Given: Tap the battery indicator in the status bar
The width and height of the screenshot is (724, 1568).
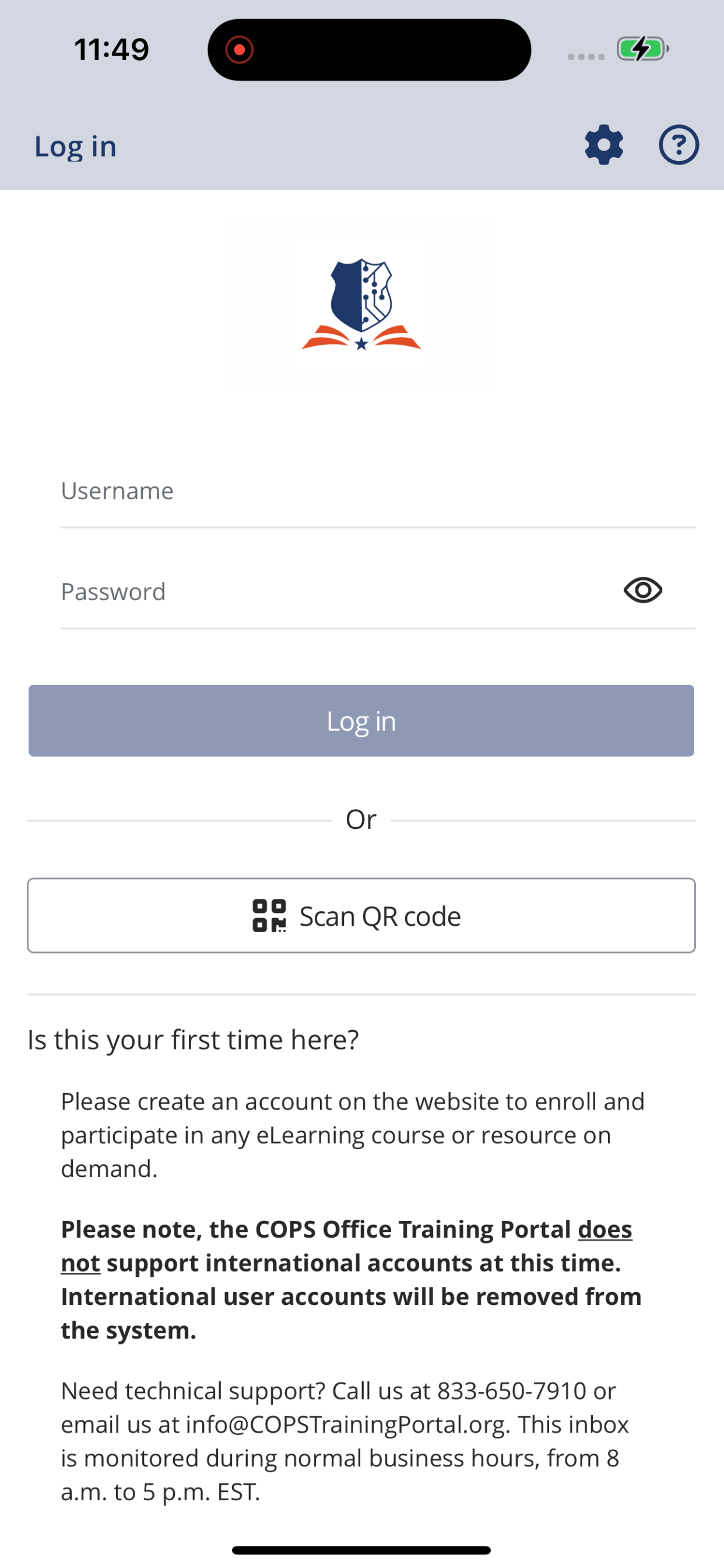Looking at the screenshot, I should (641, 48).
